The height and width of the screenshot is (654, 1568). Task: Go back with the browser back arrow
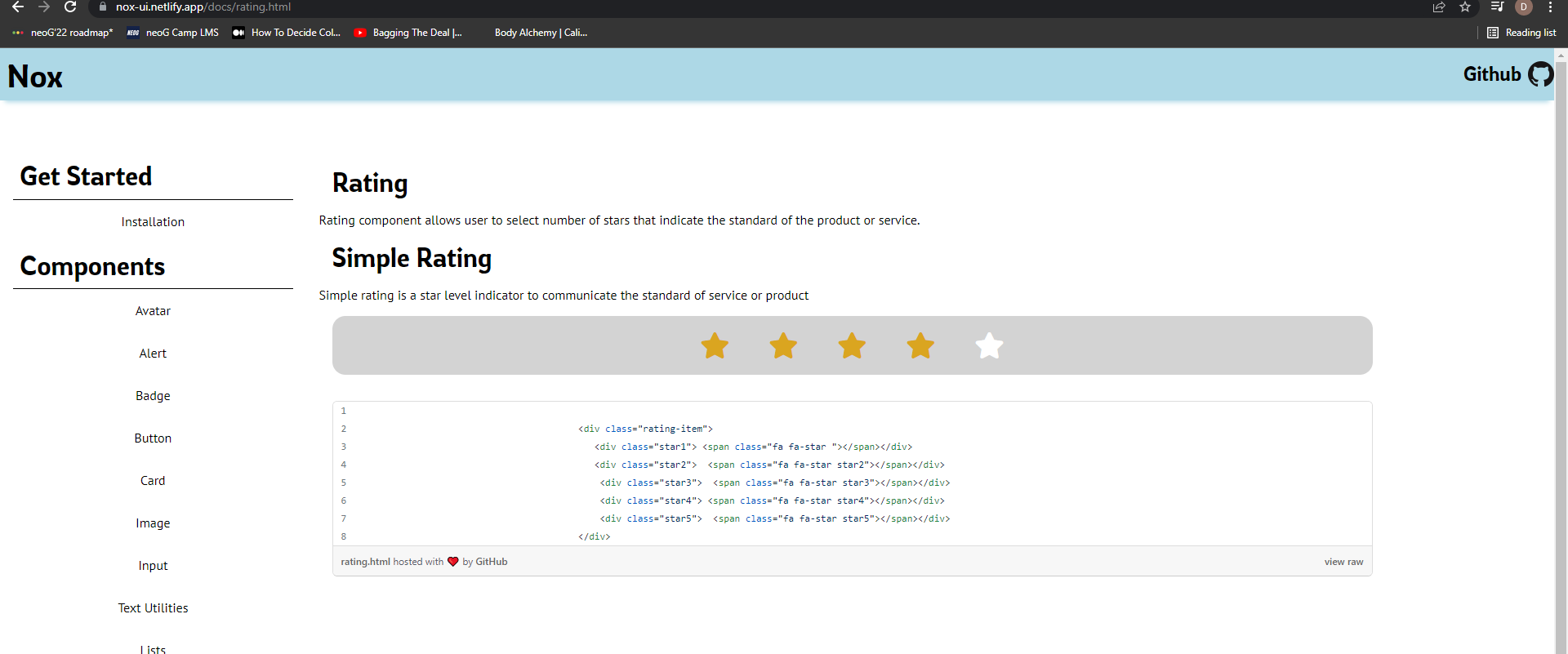(18, 7)
